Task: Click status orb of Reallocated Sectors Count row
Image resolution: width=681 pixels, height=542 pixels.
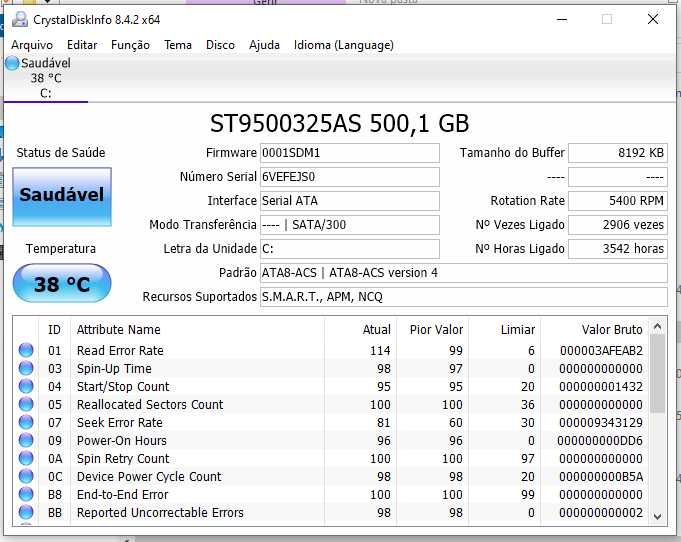Action: pyautogui.click(x=26, y=404)
